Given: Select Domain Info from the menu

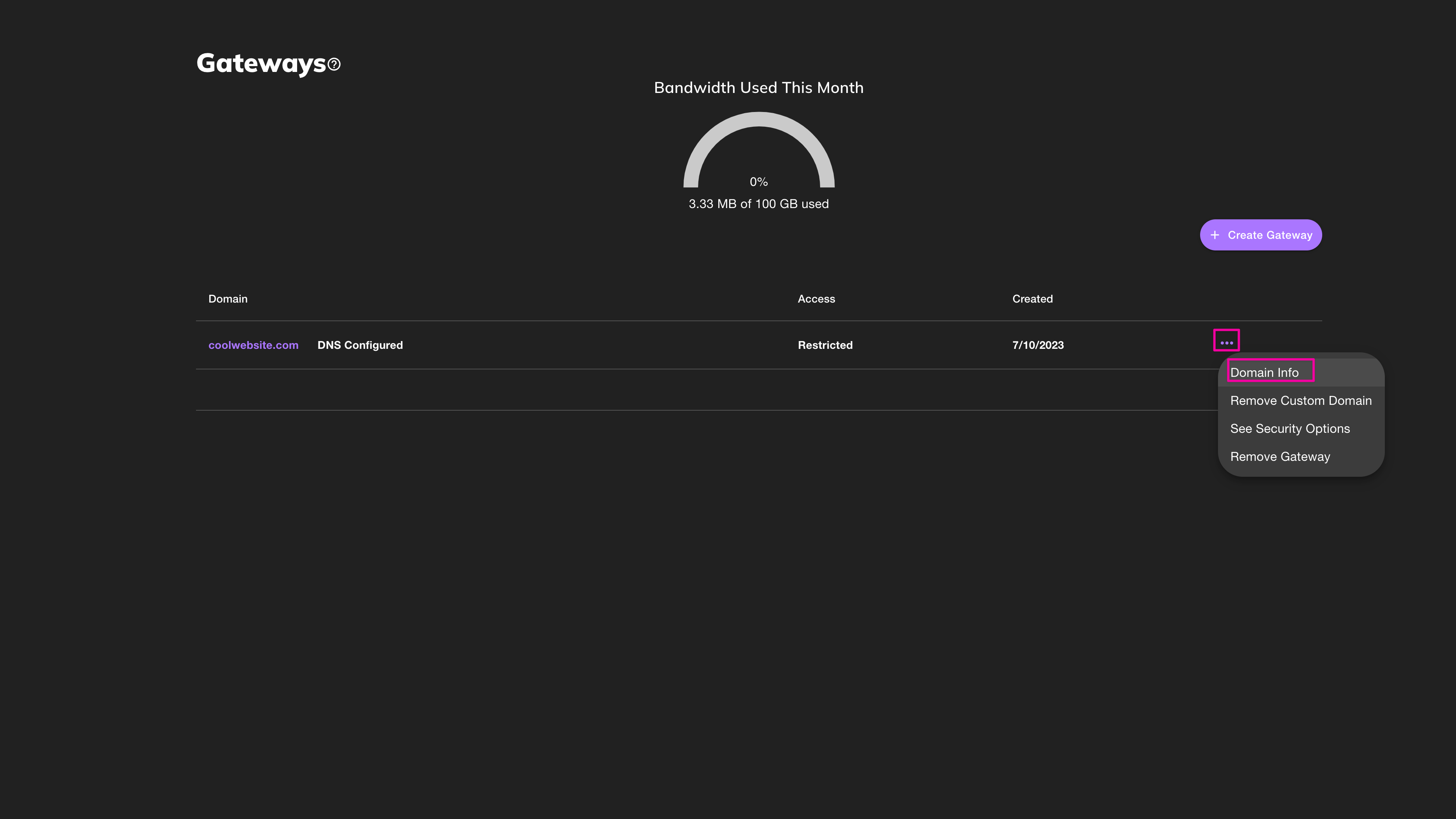Looking at the screenshot, I should (x=1264, y=373).
